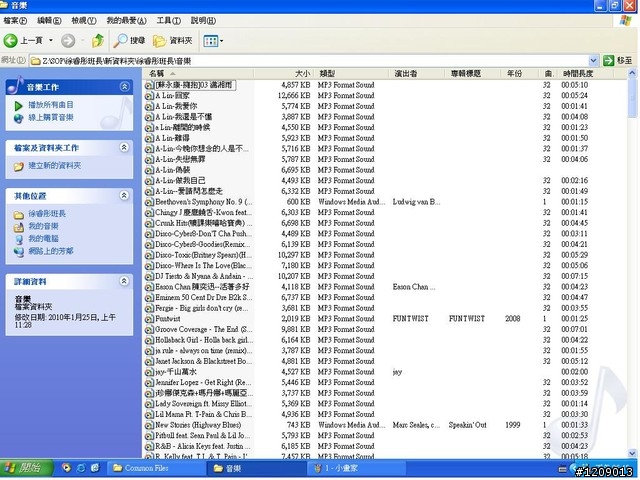Viewport: 640px width, 480px height.
Task: Click the globe icon for 線上購買音樂
Action: pyautogui.click(x=18, y=118)
